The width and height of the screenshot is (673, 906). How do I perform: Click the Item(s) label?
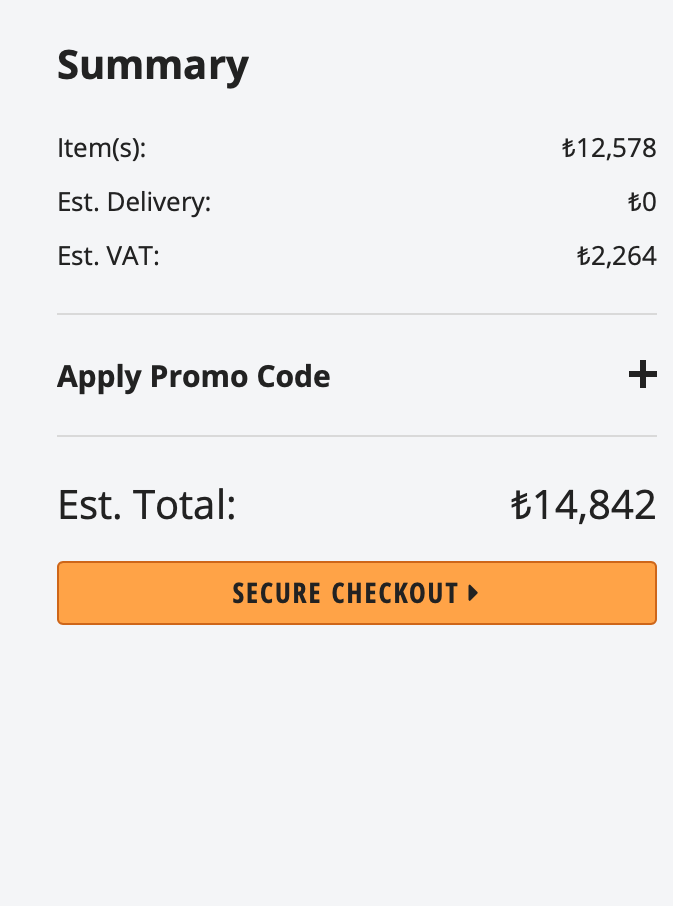coord(102,150)
